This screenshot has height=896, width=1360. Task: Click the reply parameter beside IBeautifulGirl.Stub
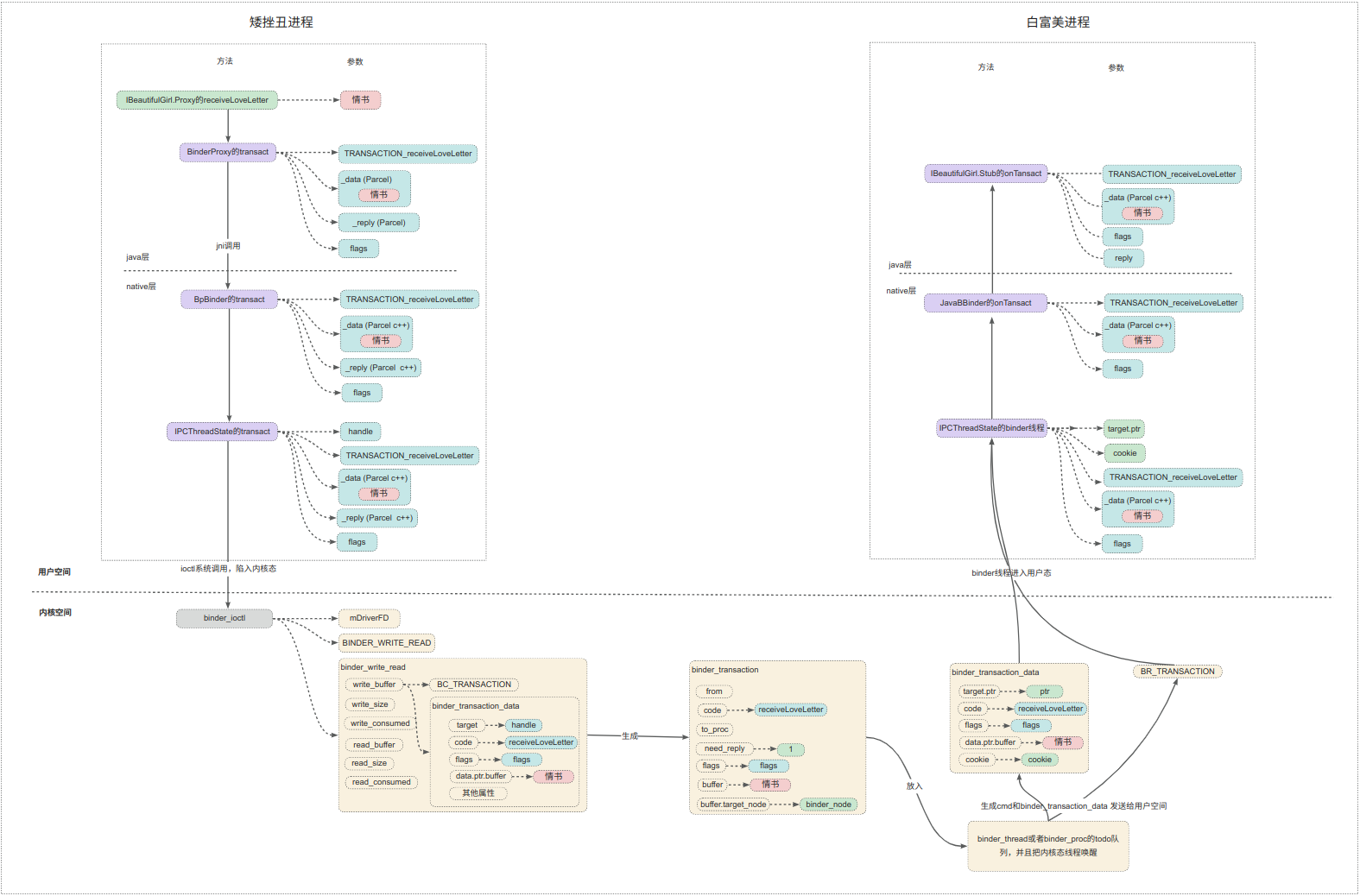pyautogui.click(x=1123, y=258)
